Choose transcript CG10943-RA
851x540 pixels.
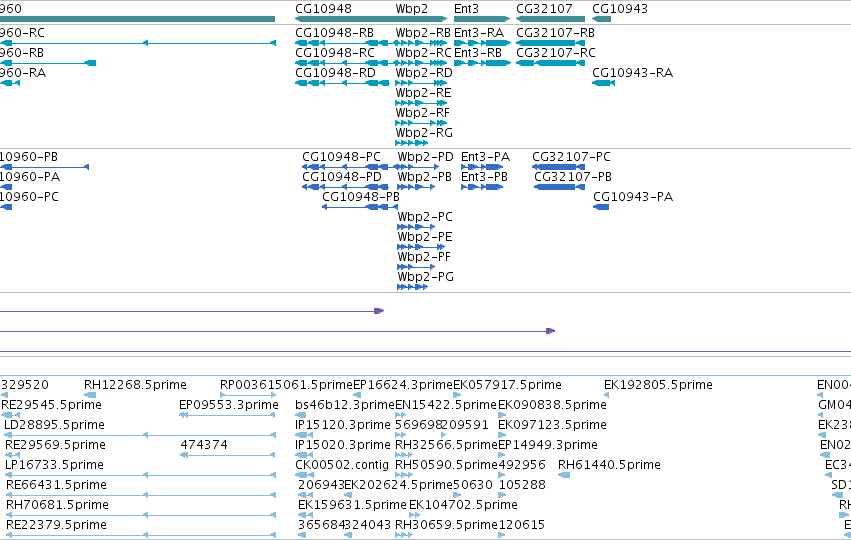pos(632,73)
